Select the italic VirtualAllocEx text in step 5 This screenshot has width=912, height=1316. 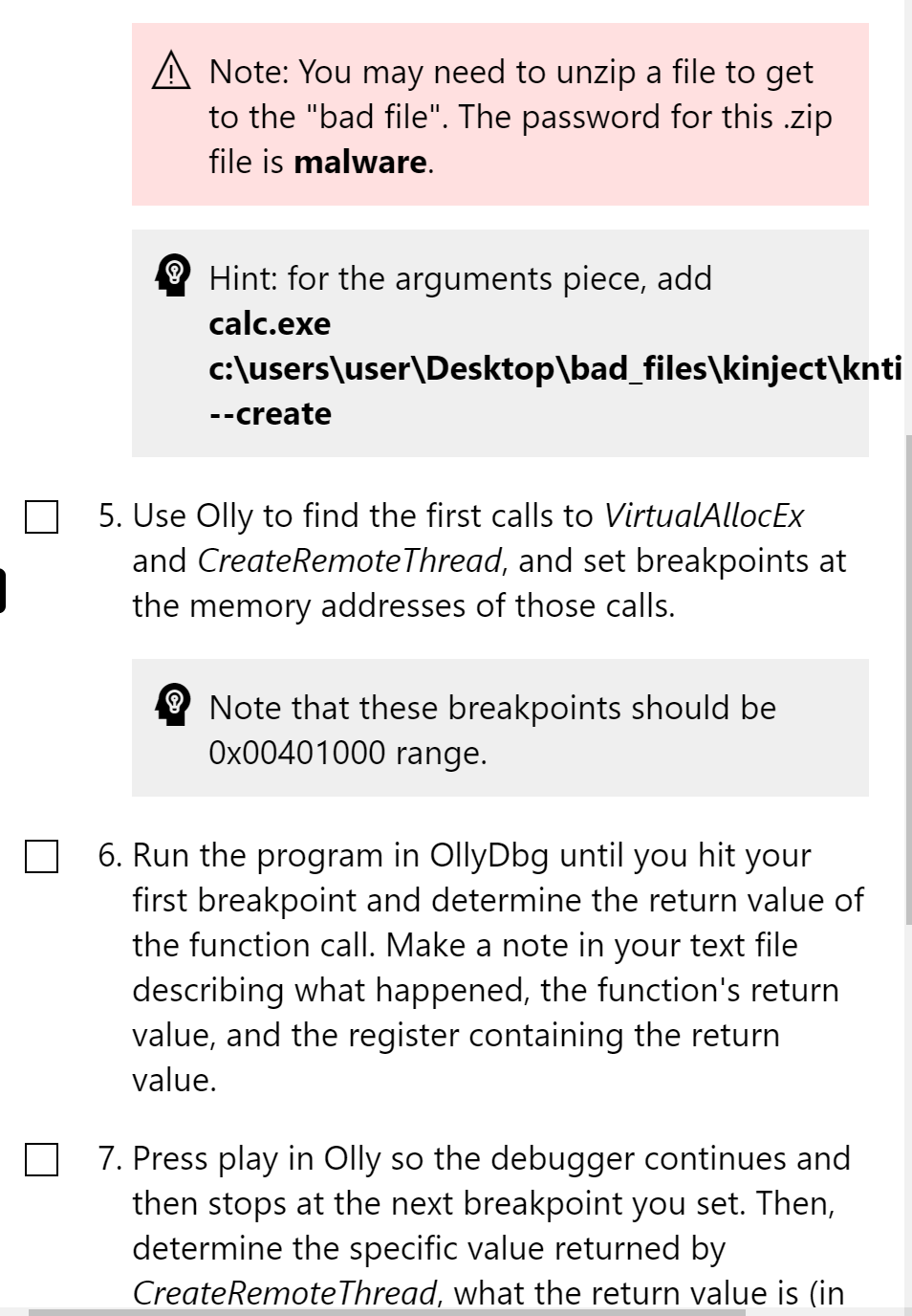click(705, 515)
